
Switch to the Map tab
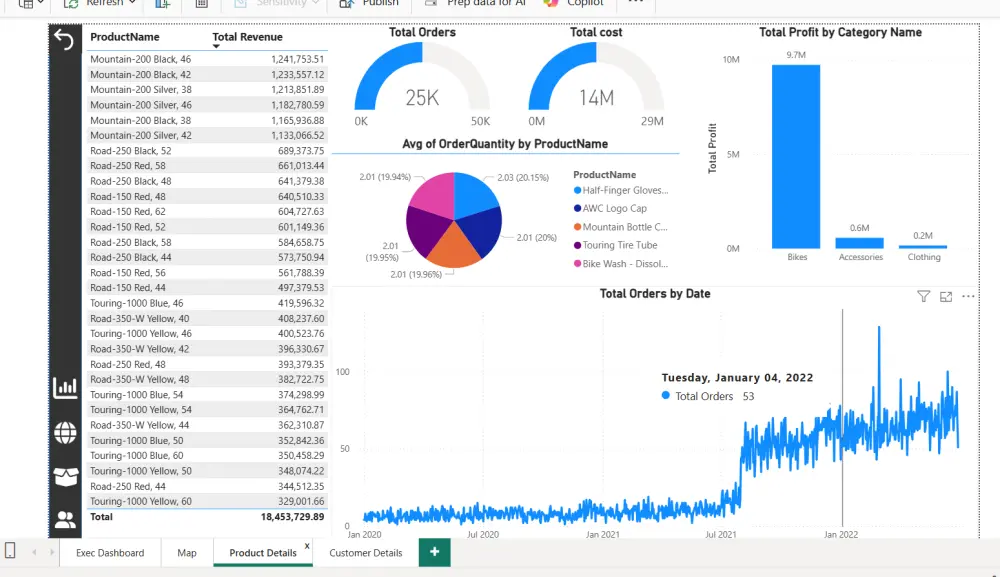coord(186,552)
